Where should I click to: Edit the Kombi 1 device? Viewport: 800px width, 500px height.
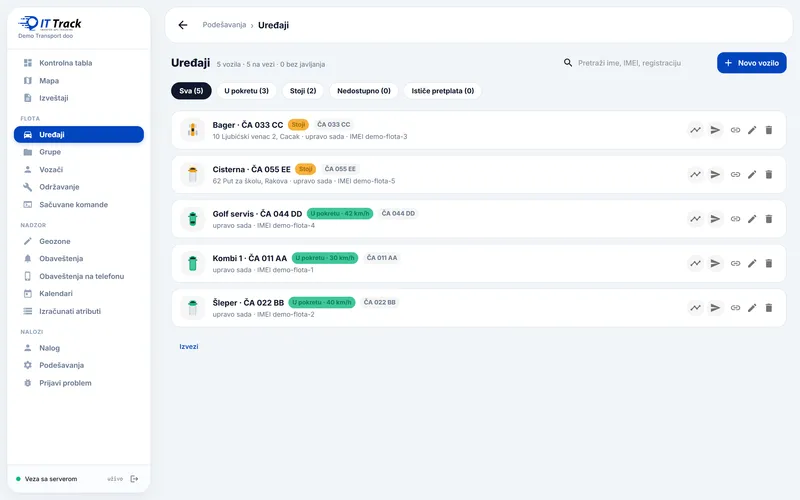pos(752,263)
